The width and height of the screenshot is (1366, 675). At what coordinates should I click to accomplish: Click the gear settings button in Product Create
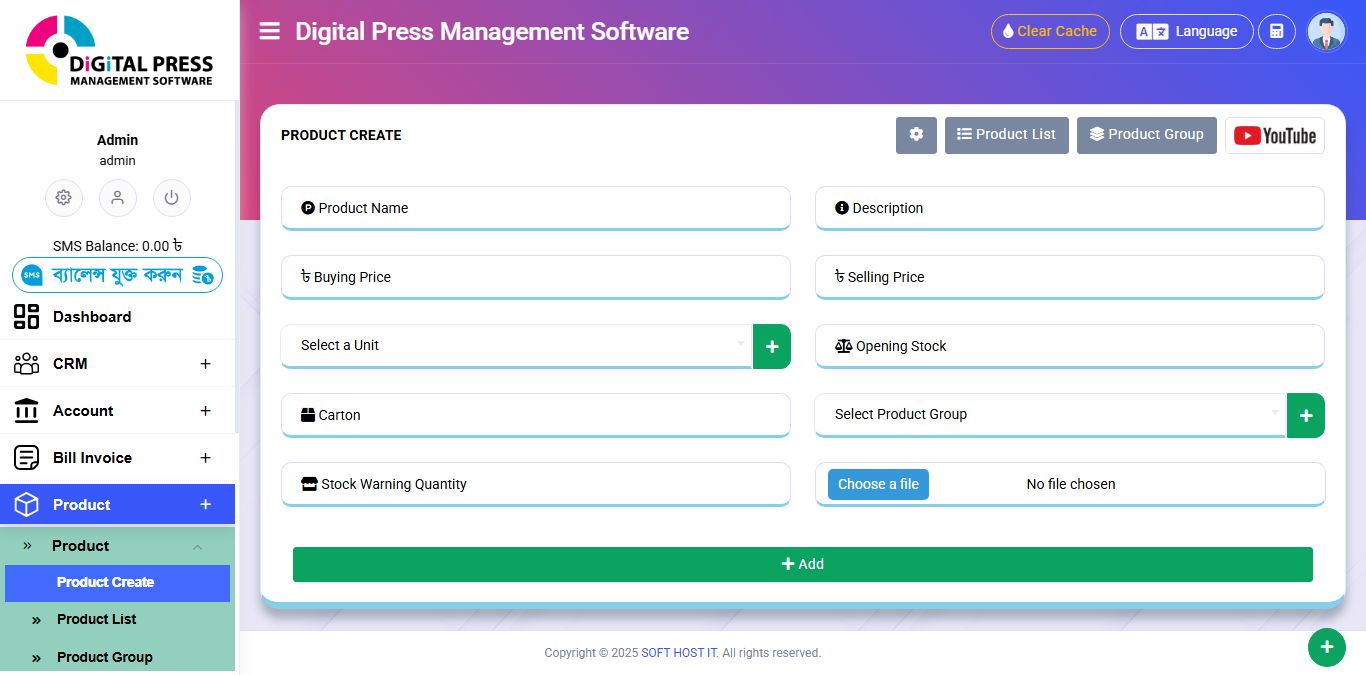916,135
